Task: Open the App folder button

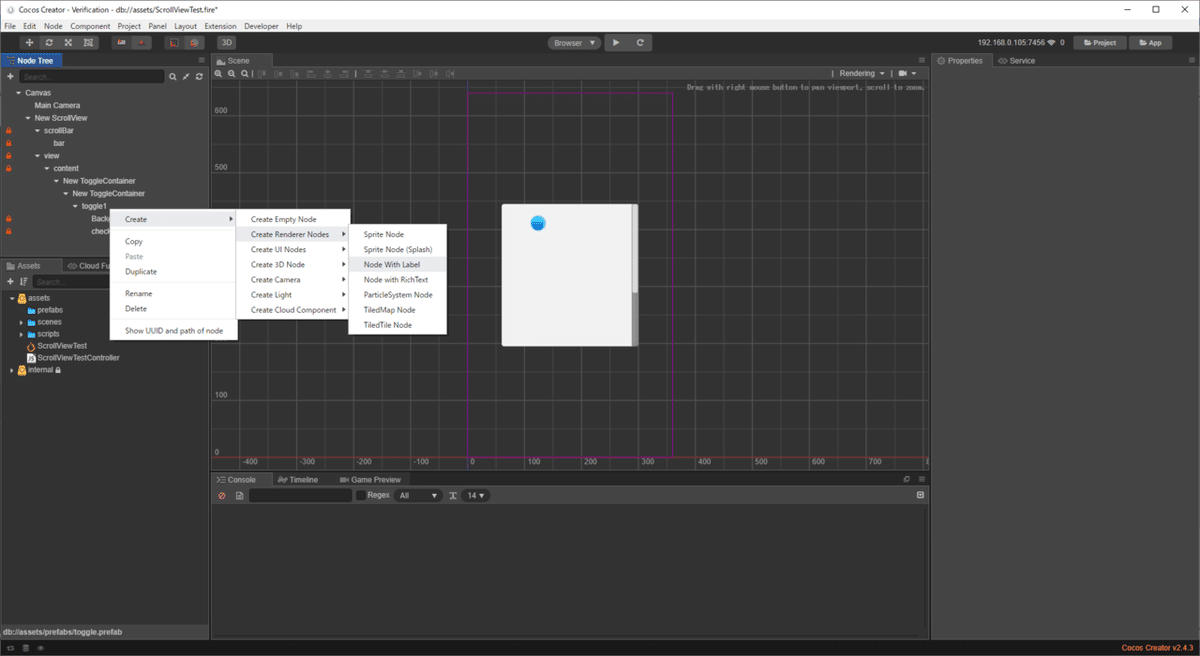Action: click(x=1151, y=43)
